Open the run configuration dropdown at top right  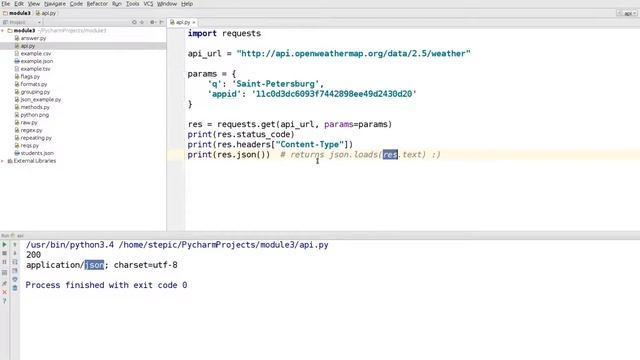(x=628, y=13)
